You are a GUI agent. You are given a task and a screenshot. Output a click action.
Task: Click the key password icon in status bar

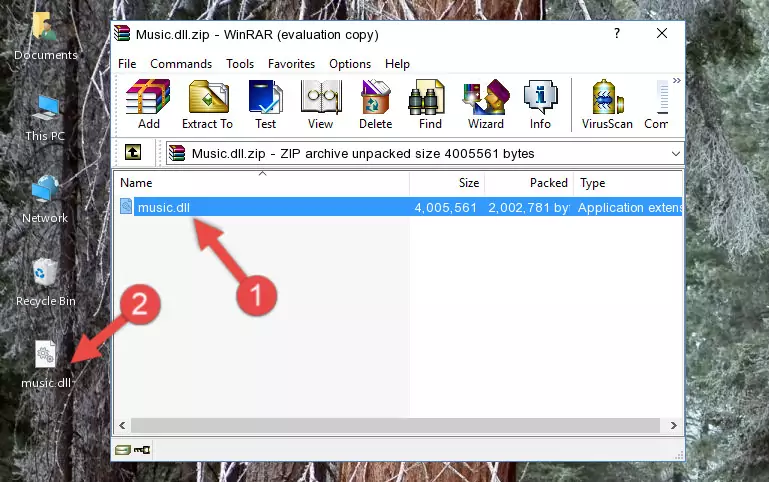point(142,450)
